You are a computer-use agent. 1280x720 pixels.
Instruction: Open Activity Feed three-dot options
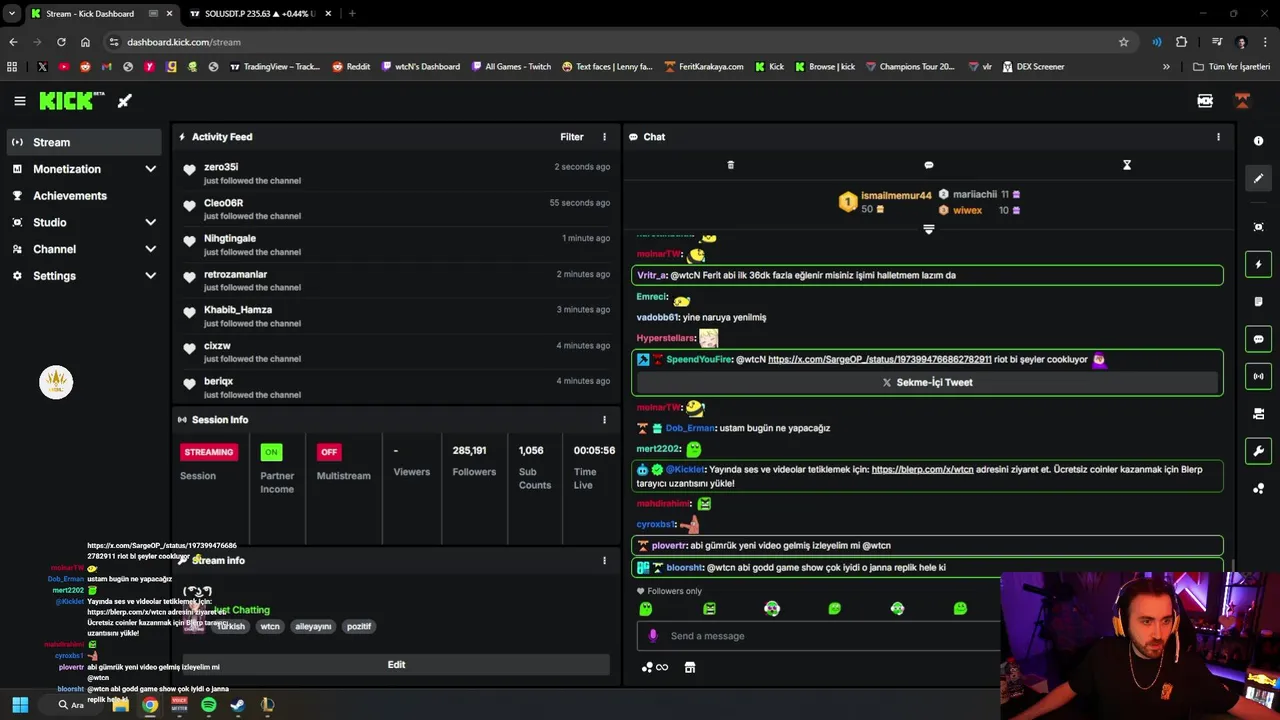(604, 137)
